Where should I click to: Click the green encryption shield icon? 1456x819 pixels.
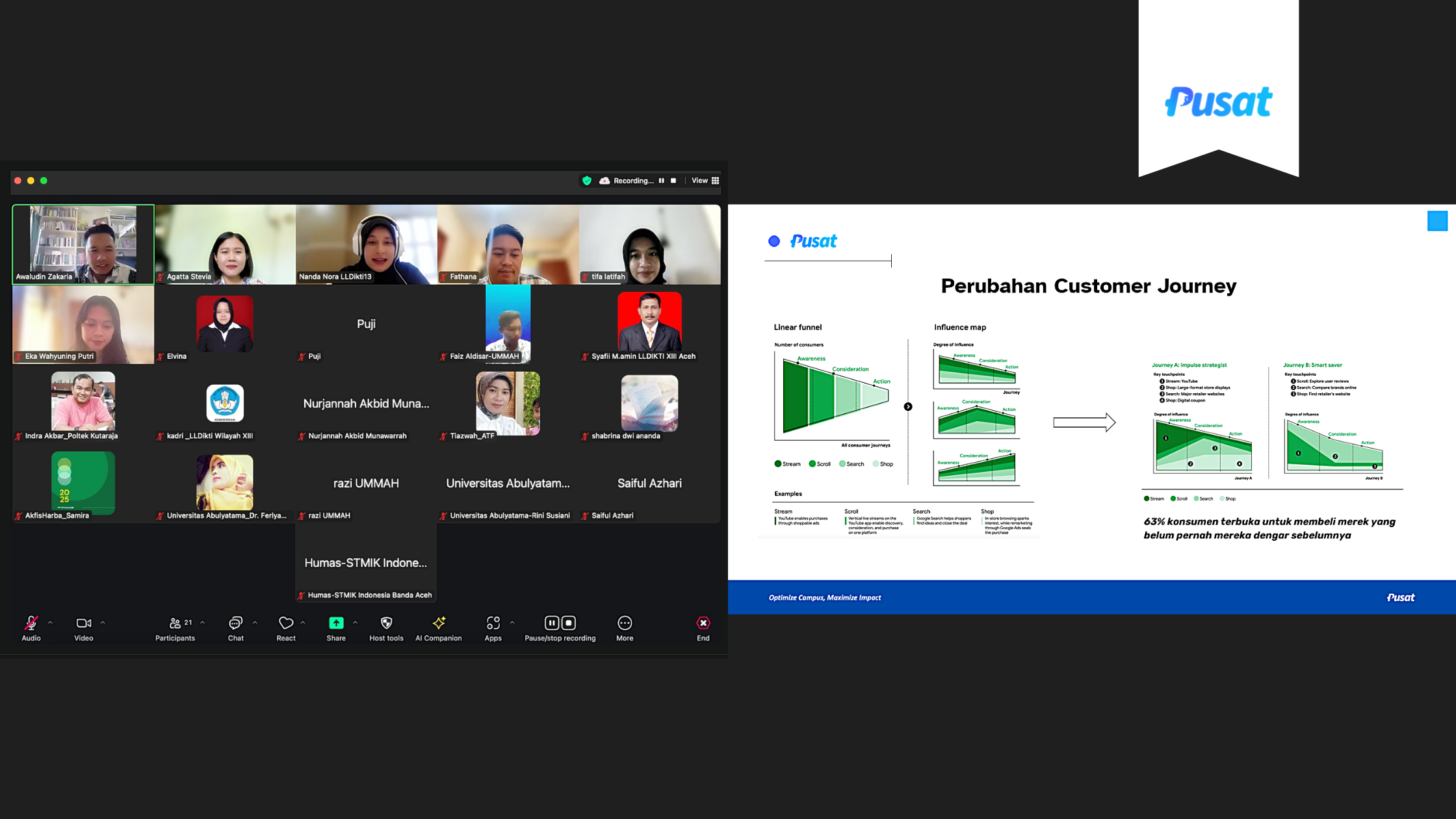point(587,181)
